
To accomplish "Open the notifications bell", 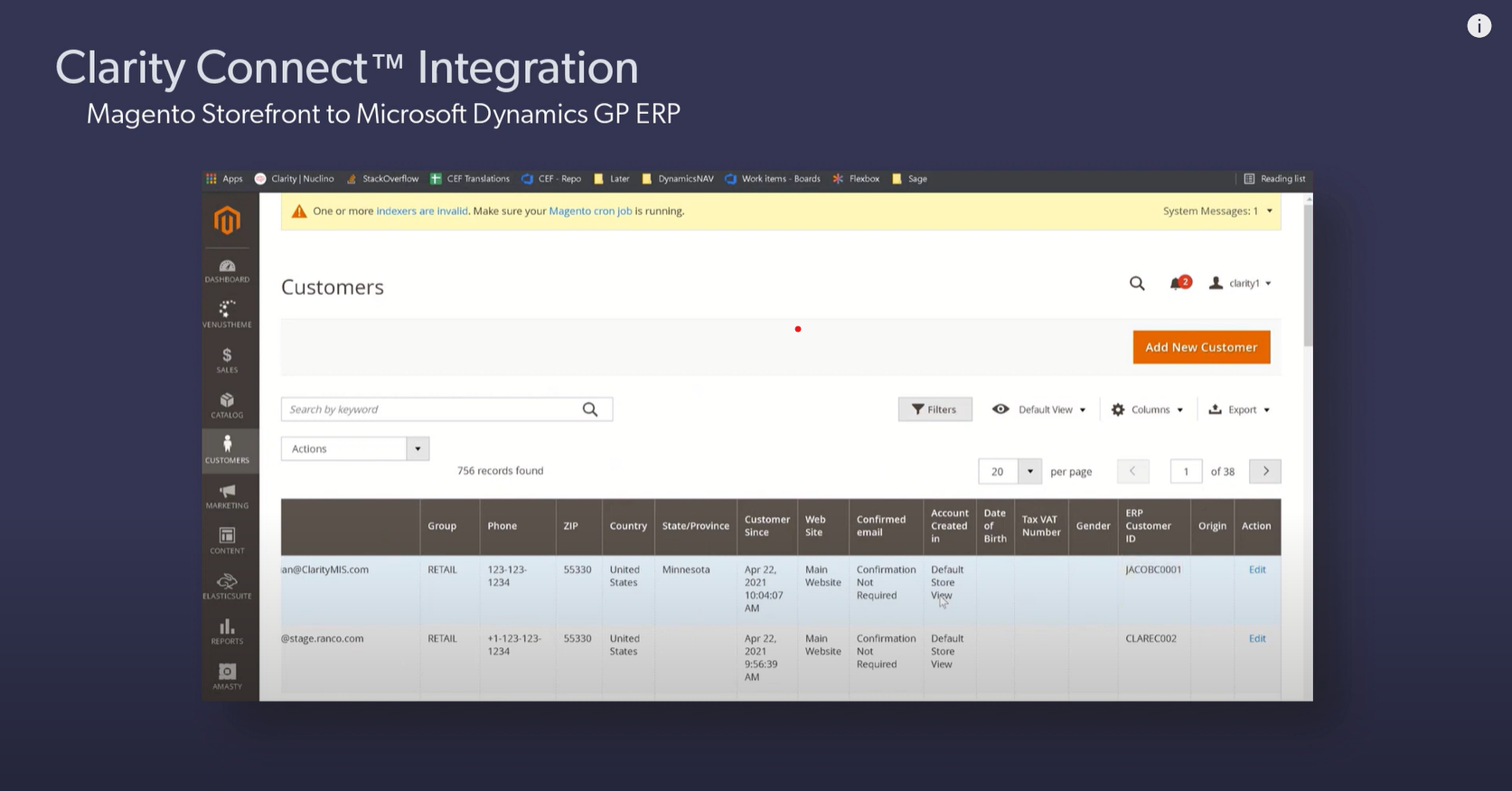I will coord(1179,284).
